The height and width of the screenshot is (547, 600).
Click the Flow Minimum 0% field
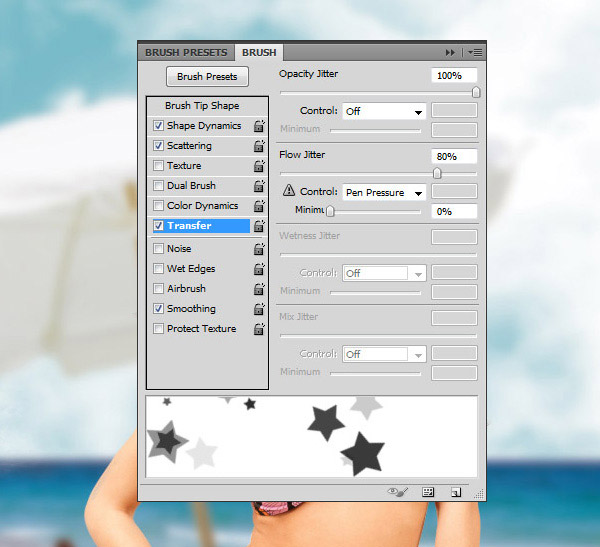click(454, 211)
